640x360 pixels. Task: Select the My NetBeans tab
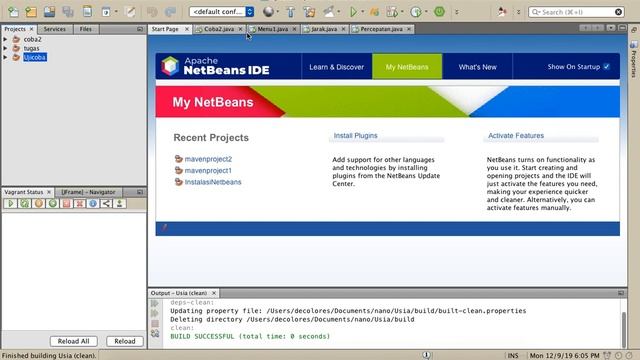click(x=407, y=67)
